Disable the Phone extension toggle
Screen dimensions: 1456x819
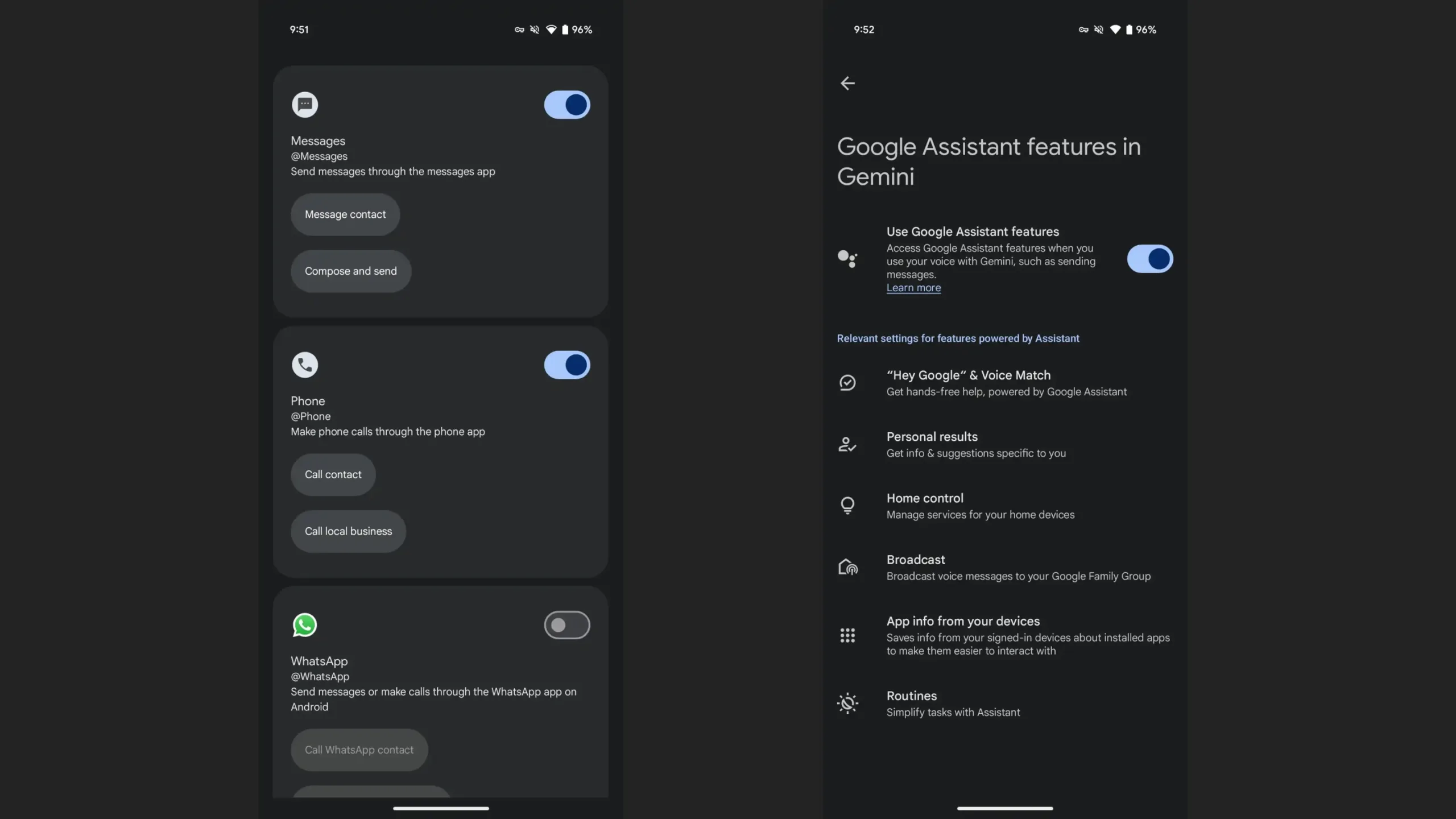click(x=567, y=365)
